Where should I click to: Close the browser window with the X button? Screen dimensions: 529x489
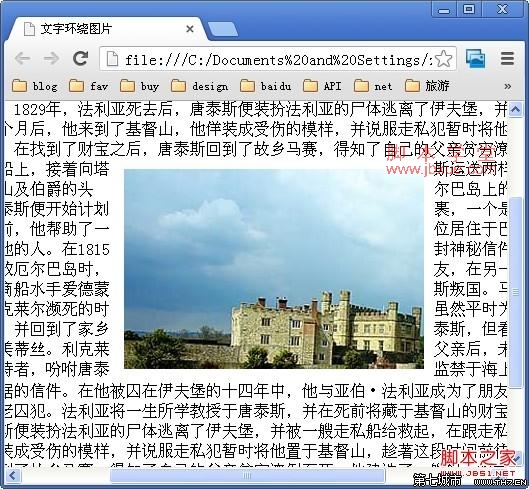(503, 9)
